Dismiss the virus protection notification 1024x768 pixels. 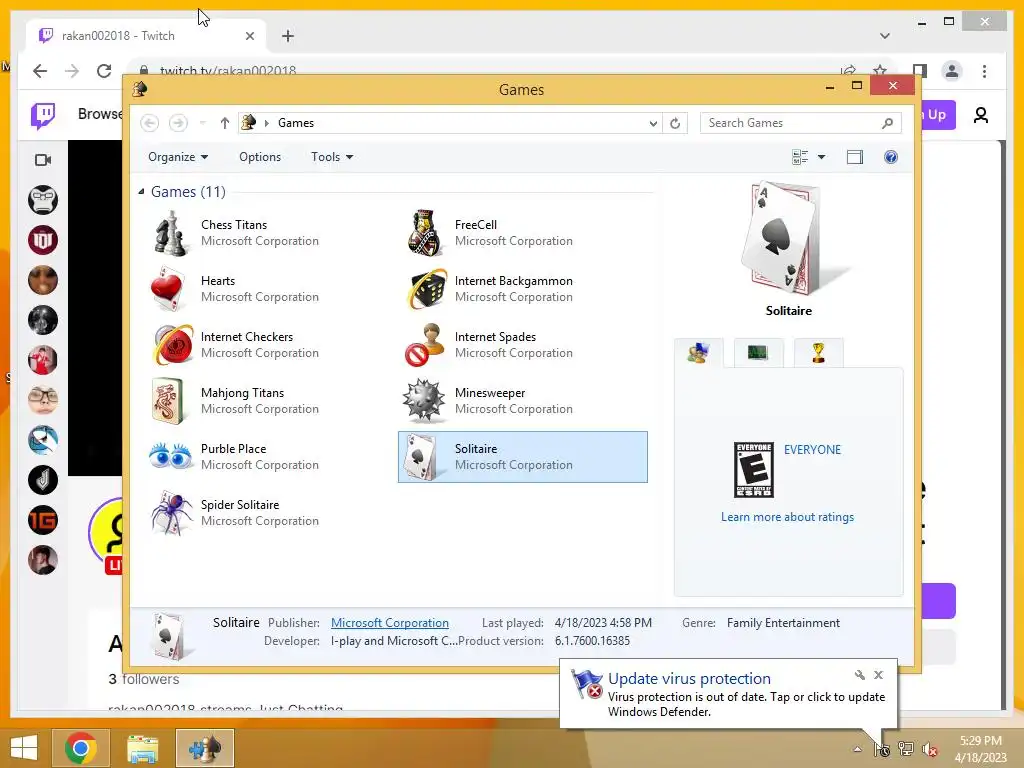pos(878,675)
